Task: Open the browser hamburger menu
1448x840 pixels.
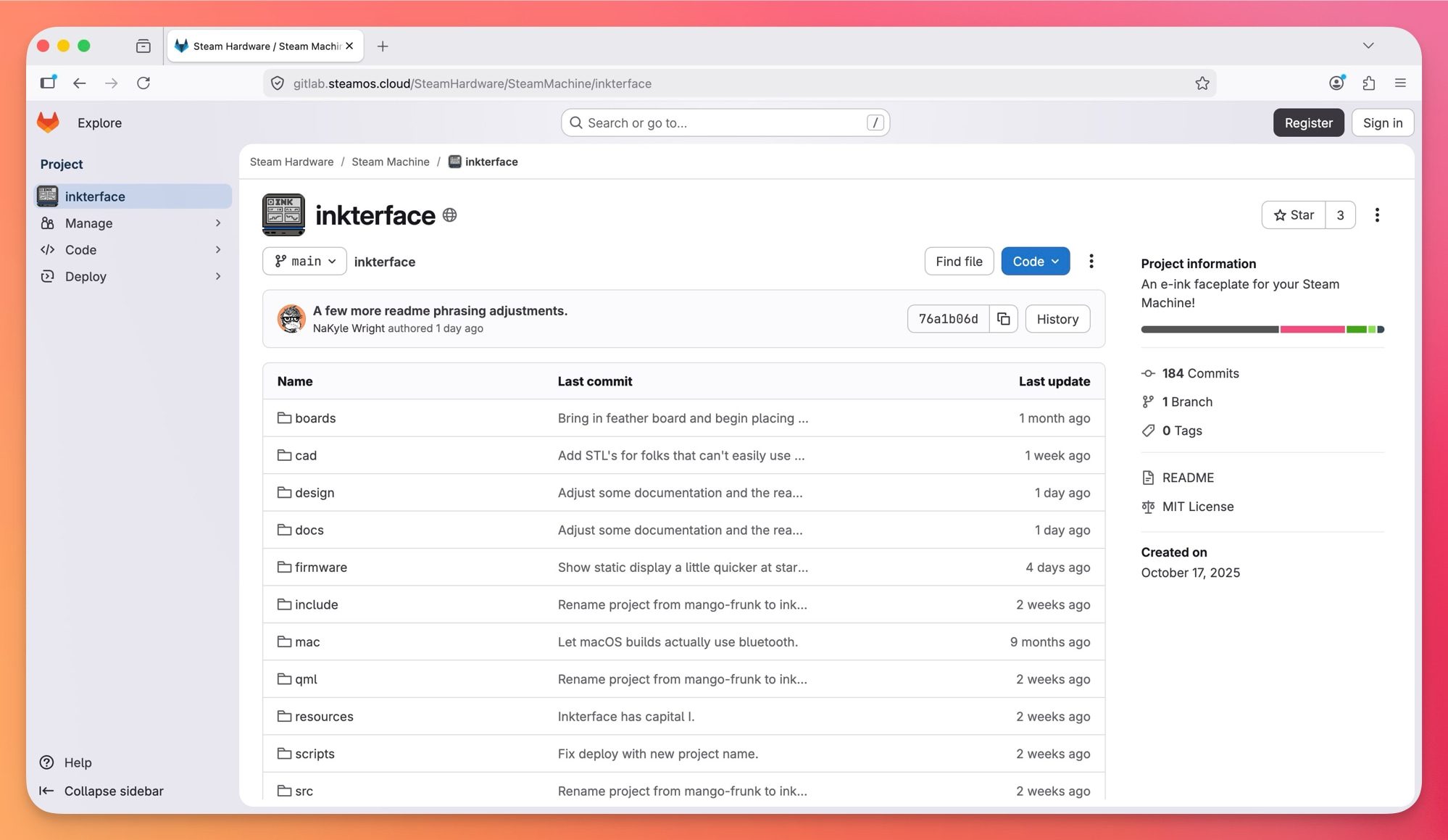Action: tap(1400, 83)
